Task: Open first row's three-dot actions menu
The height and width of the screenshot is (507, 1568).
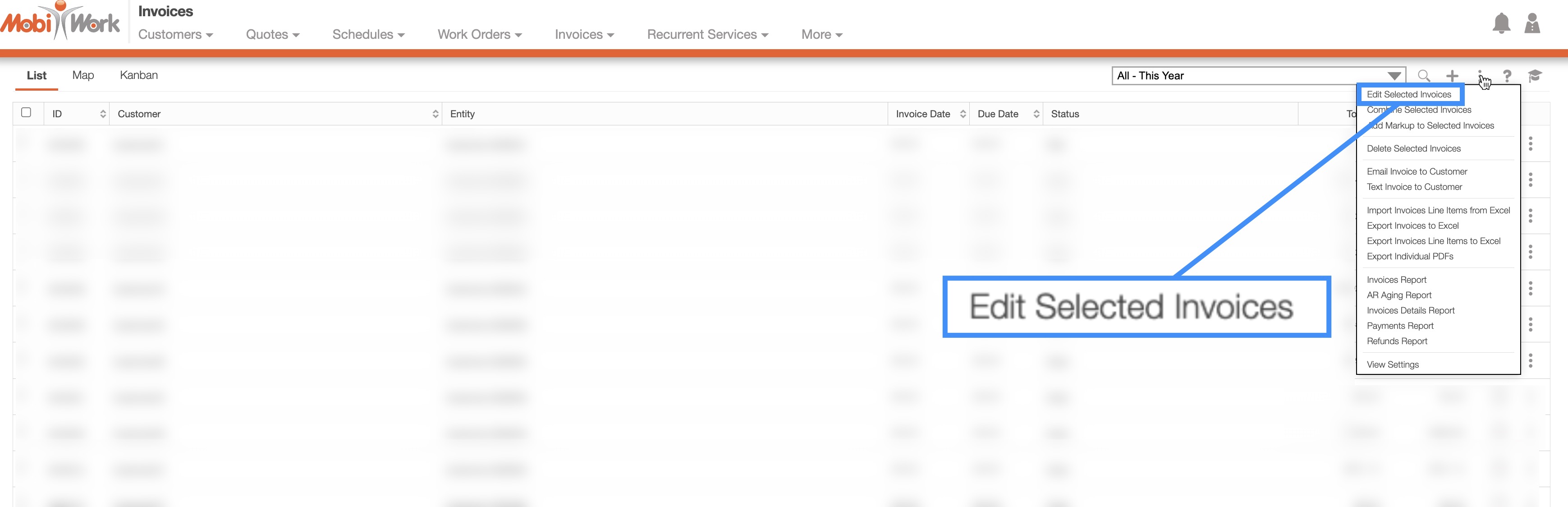Action: (1530, 144)
